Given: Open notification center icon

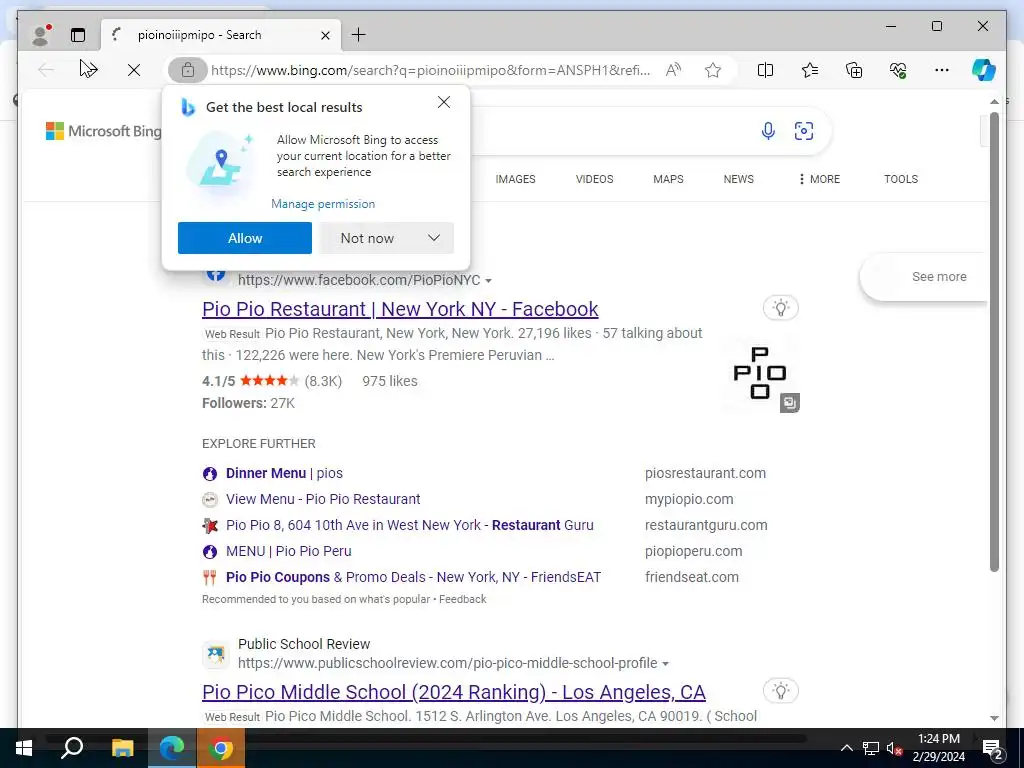Looking at the screenshot, I should (993, 748).
